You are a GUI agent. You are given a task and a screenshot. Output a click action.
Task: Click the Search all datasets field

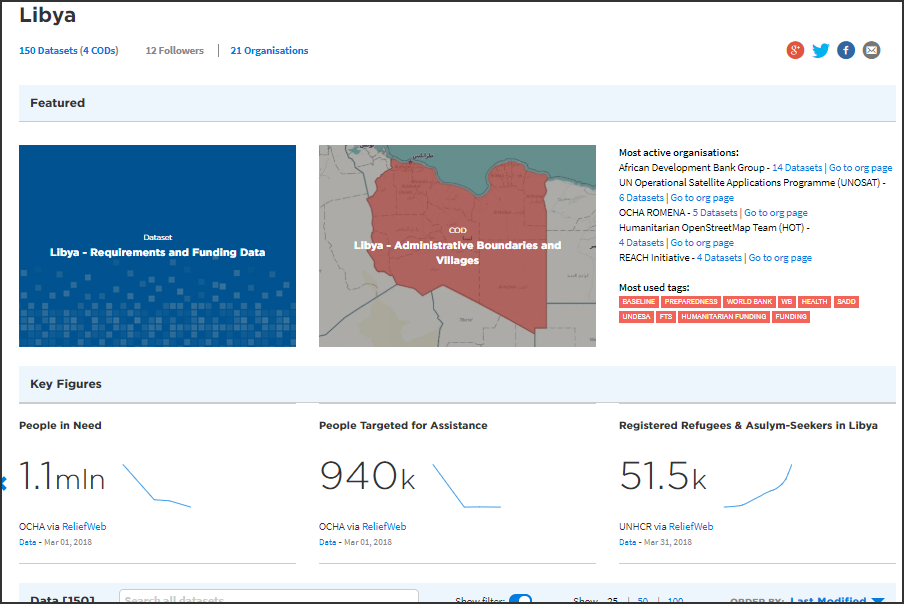coord(268,598)
